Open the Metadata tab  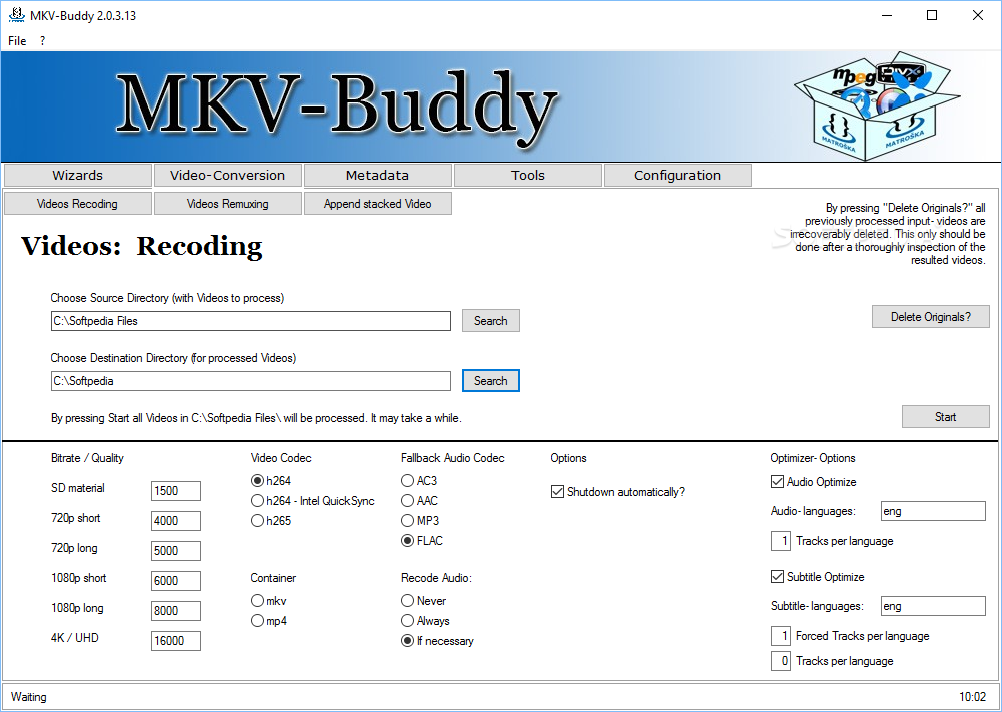377,175
